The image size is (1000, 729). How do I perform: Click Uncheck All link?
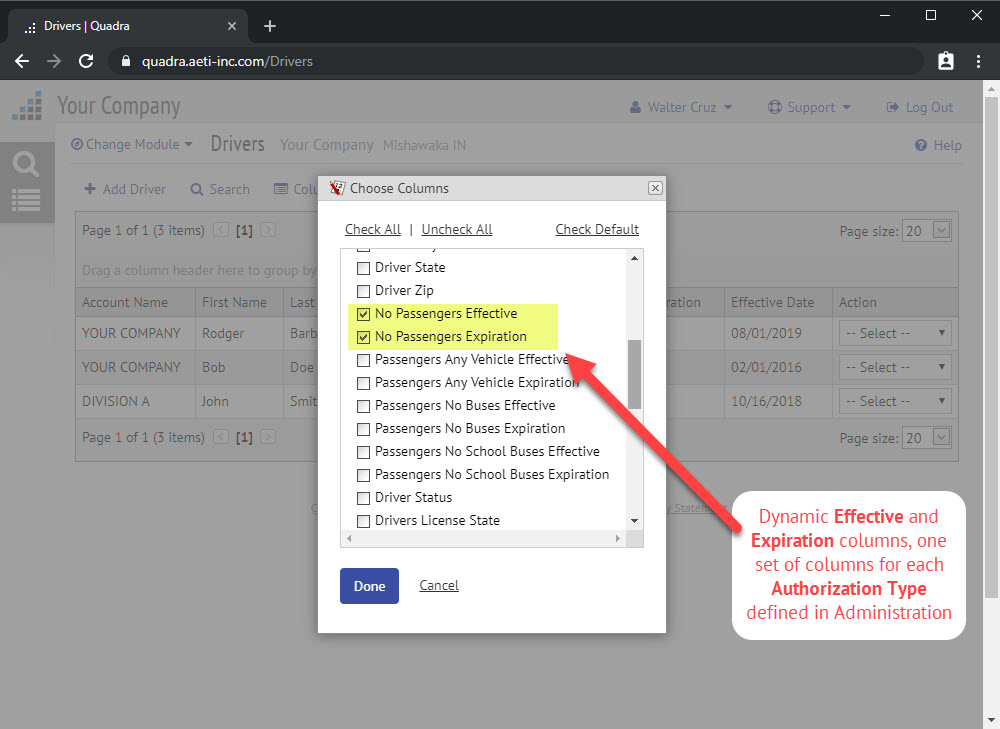point(457,229)
